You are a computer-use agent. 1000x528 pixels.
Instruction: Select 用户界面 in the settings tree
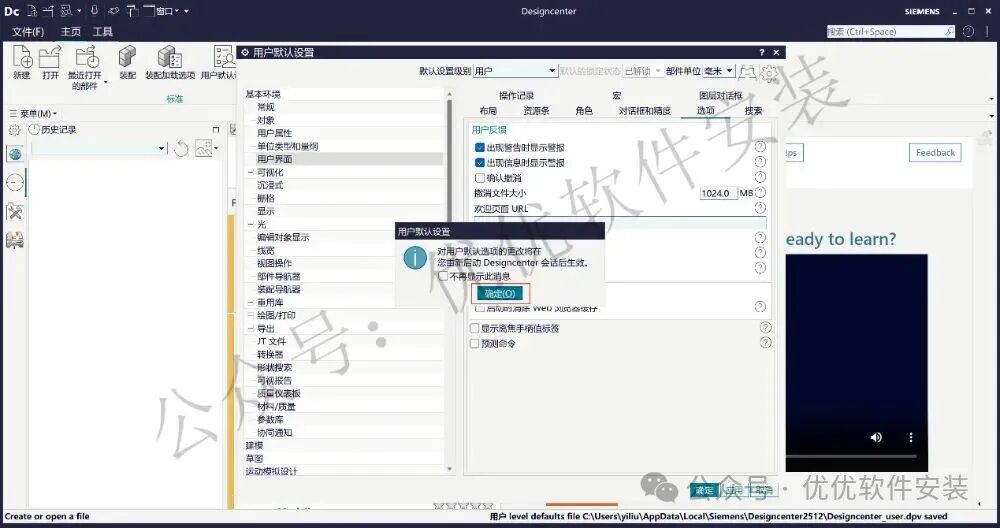274,159
